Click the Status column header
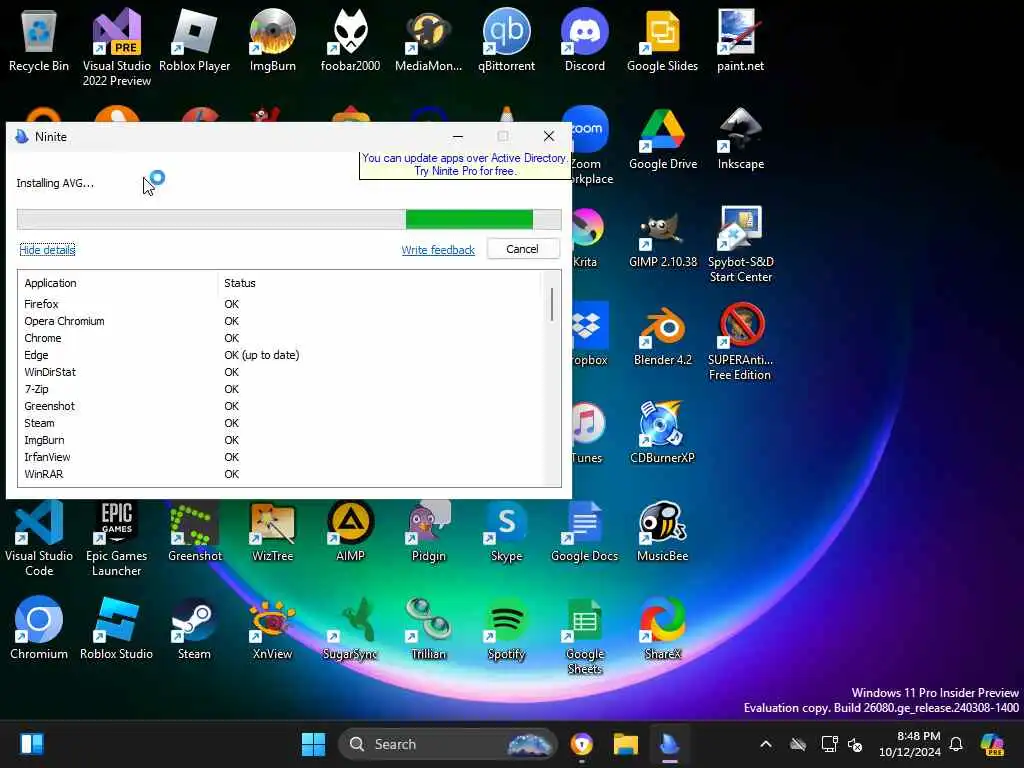The image size is (1024, 768). point(379,283)
